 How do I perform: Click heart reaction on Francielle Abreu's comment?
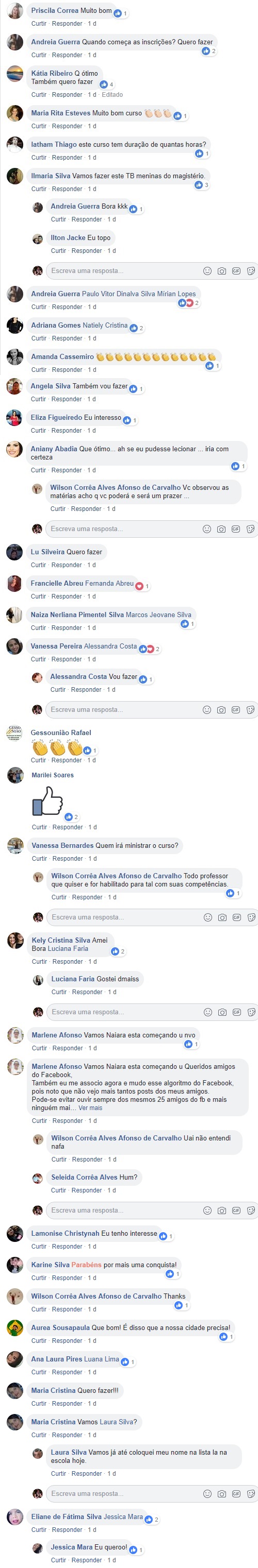click(x=139, y=586)
